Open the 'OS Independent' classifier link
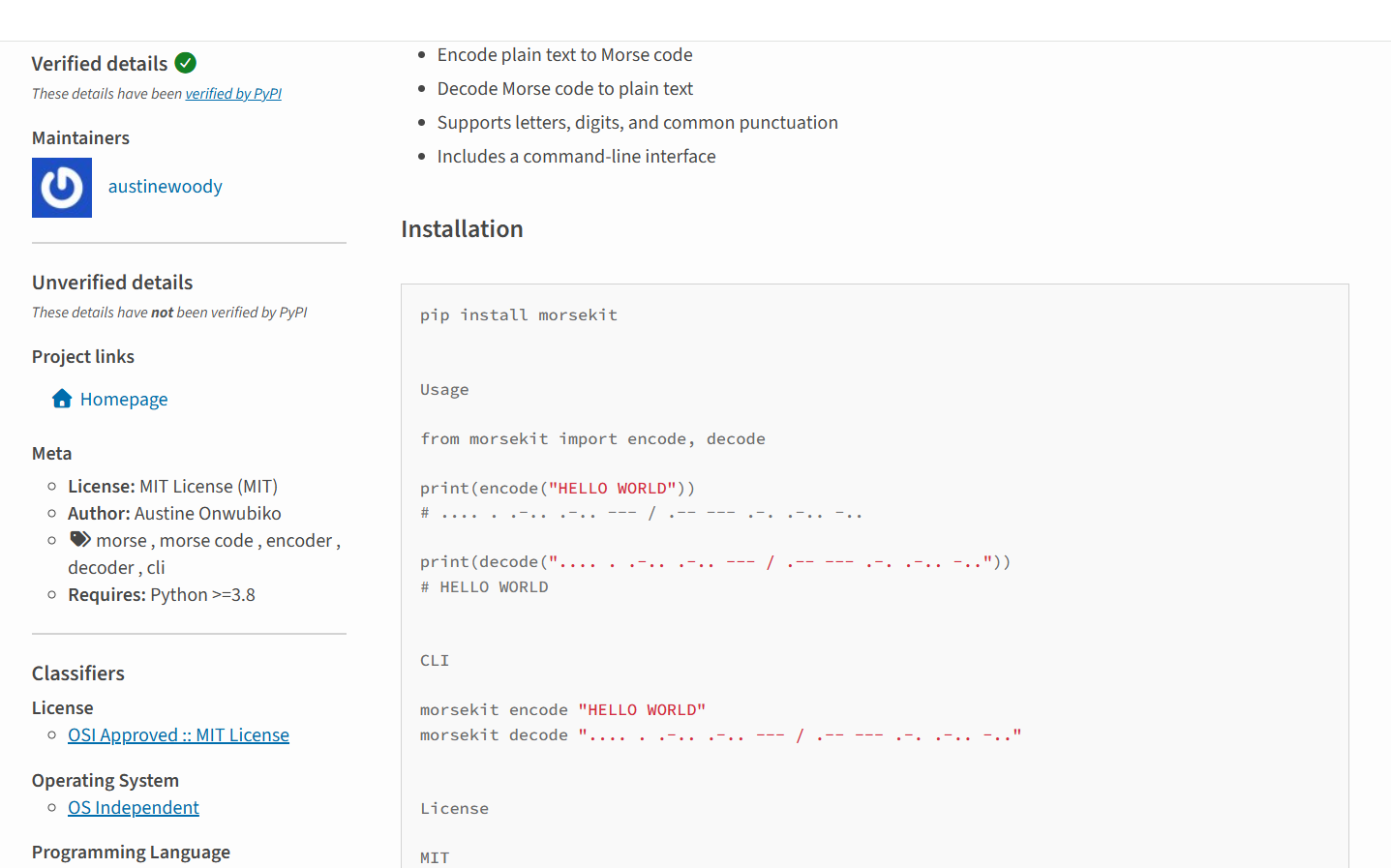 [x=133, y=807]
